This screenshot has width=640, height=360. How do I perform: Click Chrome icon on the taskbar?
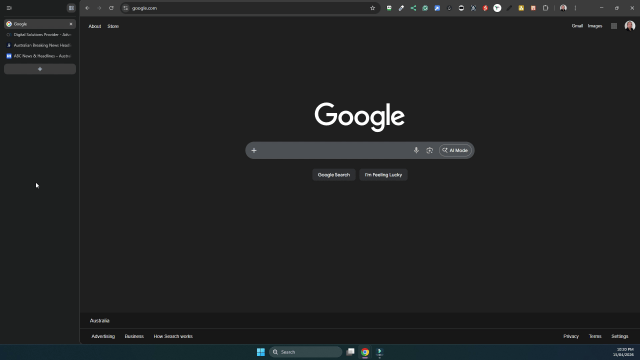pyautogui.click(x=365, y=352)
